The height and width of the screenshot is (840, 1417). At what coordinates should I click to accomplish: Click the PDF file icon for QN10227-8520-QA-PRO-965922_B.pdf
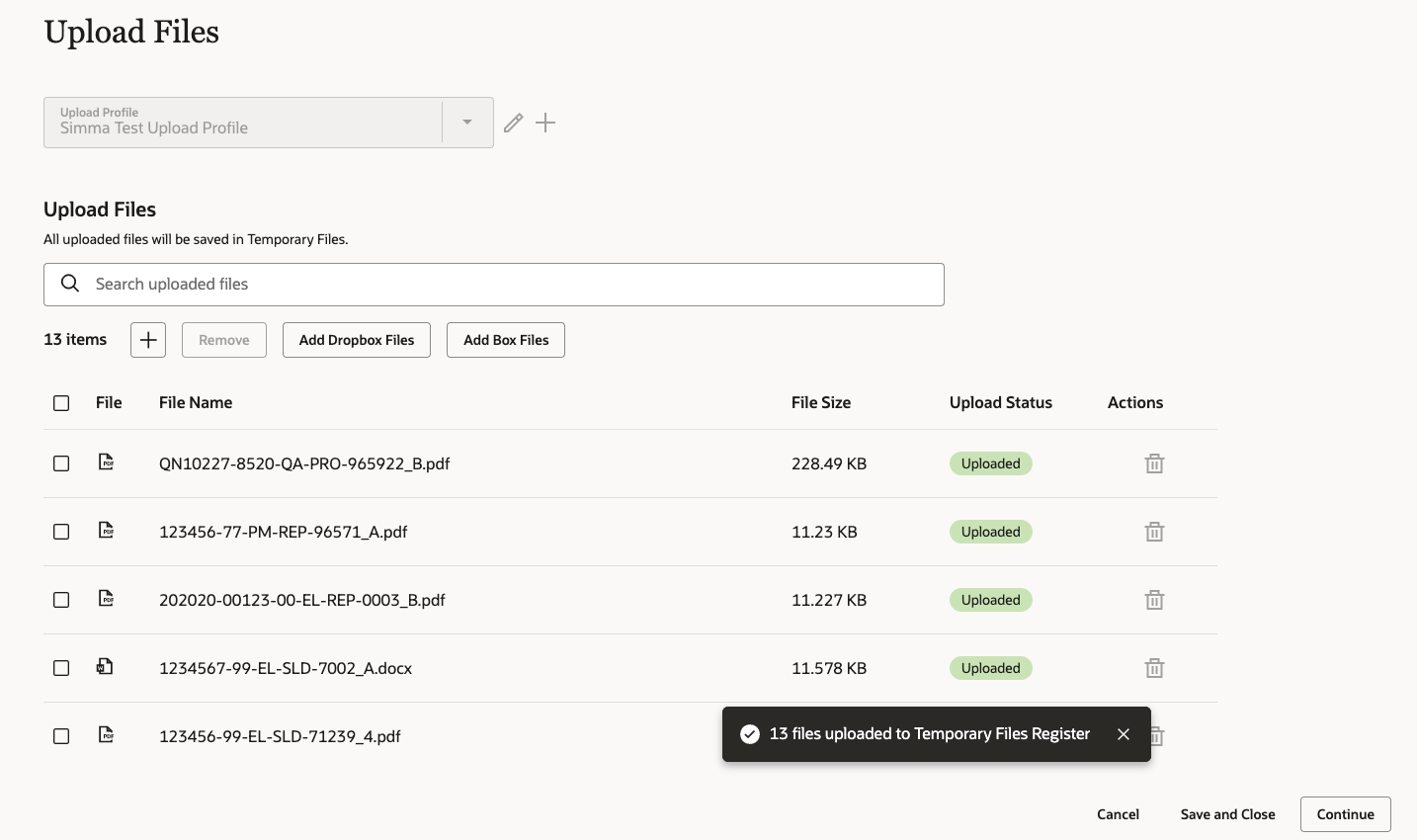pos(107,462)
